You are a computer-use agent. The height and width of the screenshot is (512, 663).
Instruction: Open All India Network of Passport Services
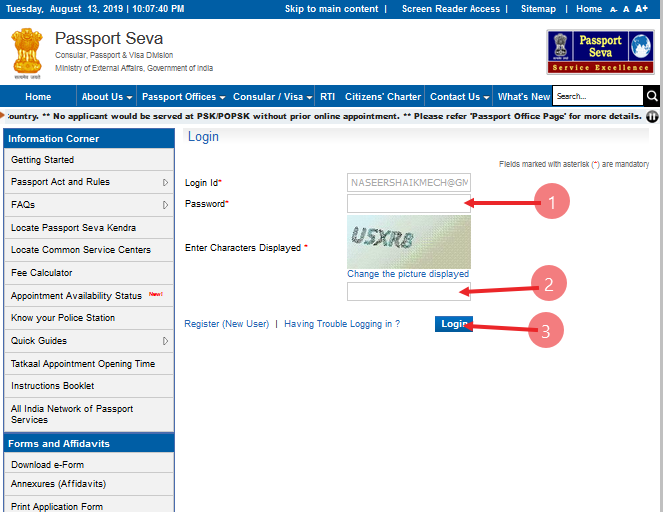click(89, 414)
